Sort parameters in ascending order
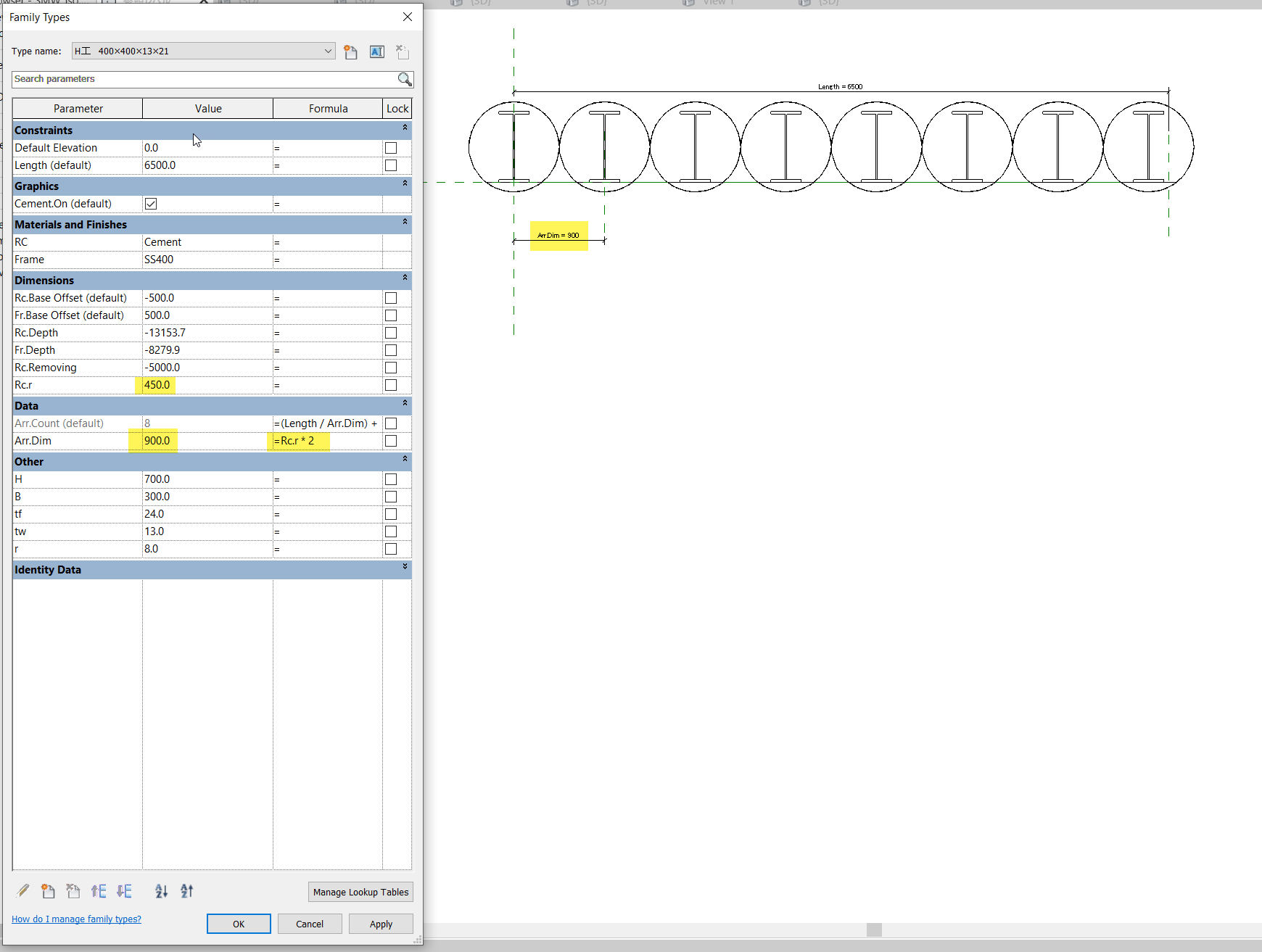This screenshot has height=952, width=1262. pyautogui.click(x=161, y=891)
